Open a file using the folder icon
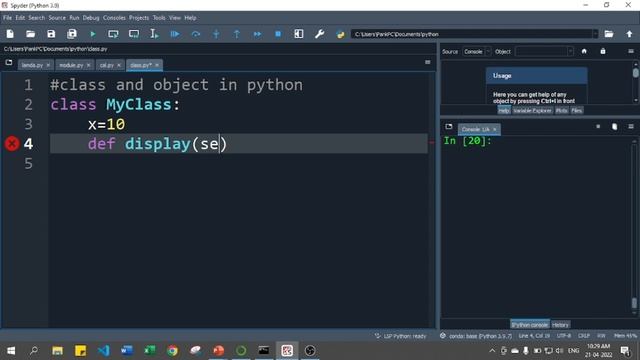The width and height of the screenshot is (640, 360). pyautogui.click(x=31, y=34)
